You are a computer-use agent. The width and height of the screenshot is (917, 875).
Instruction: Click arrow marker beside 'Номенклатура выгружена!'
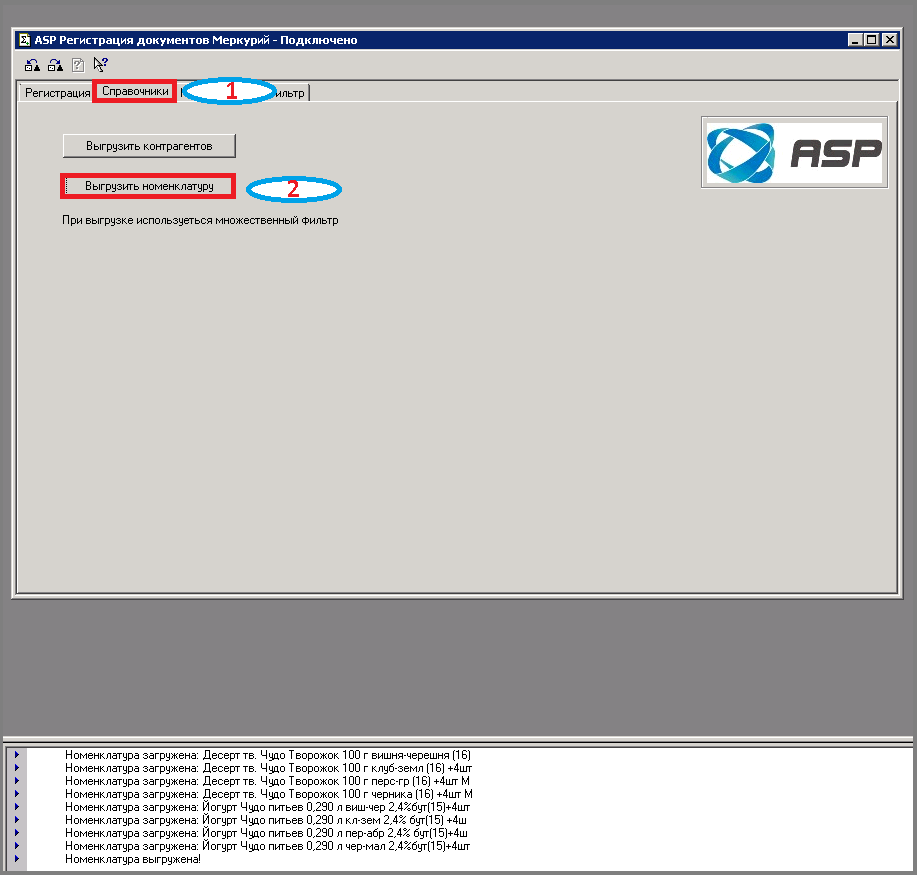point(17,859)
